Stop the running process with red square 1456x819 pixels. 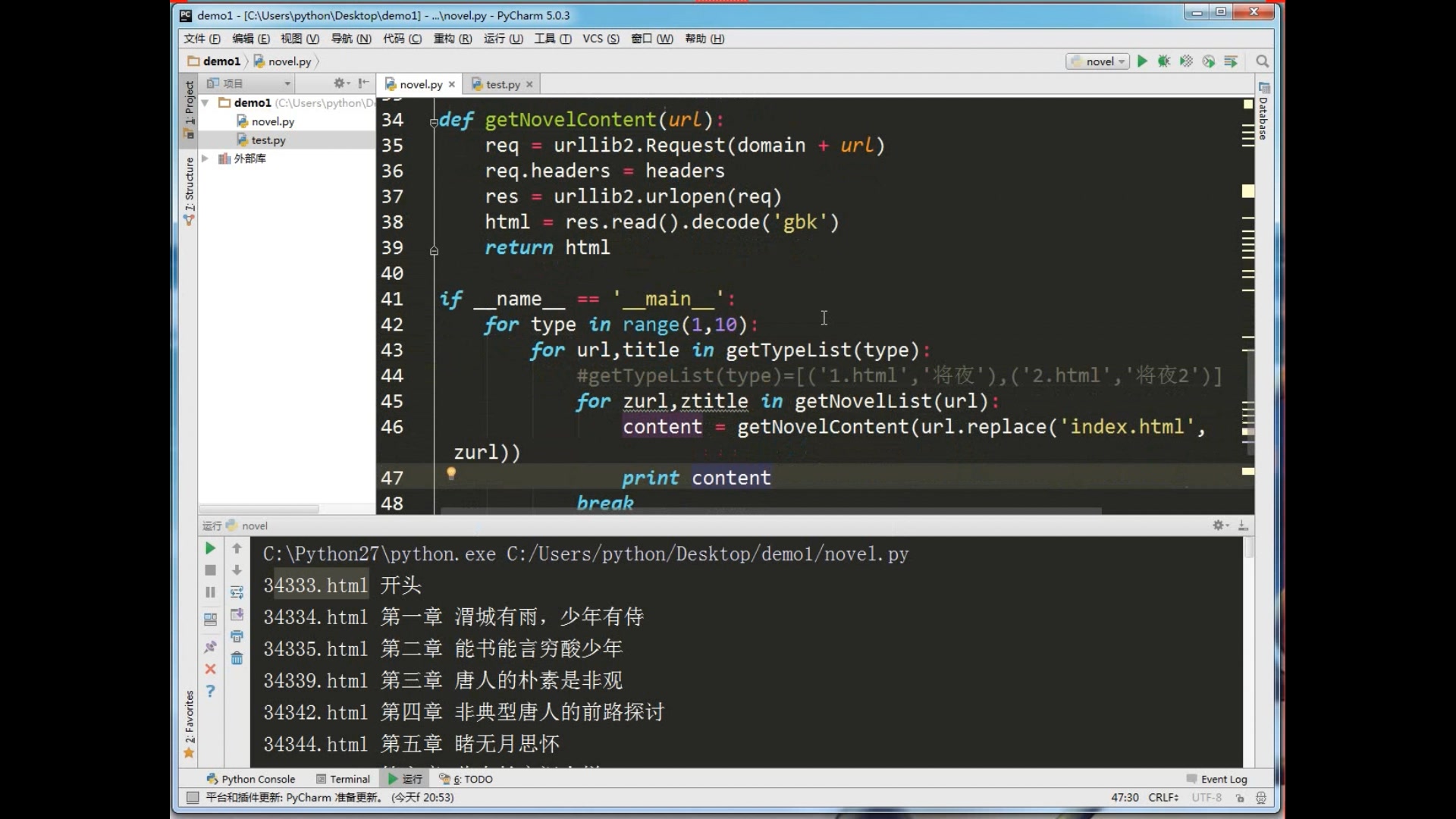point(210,570)
